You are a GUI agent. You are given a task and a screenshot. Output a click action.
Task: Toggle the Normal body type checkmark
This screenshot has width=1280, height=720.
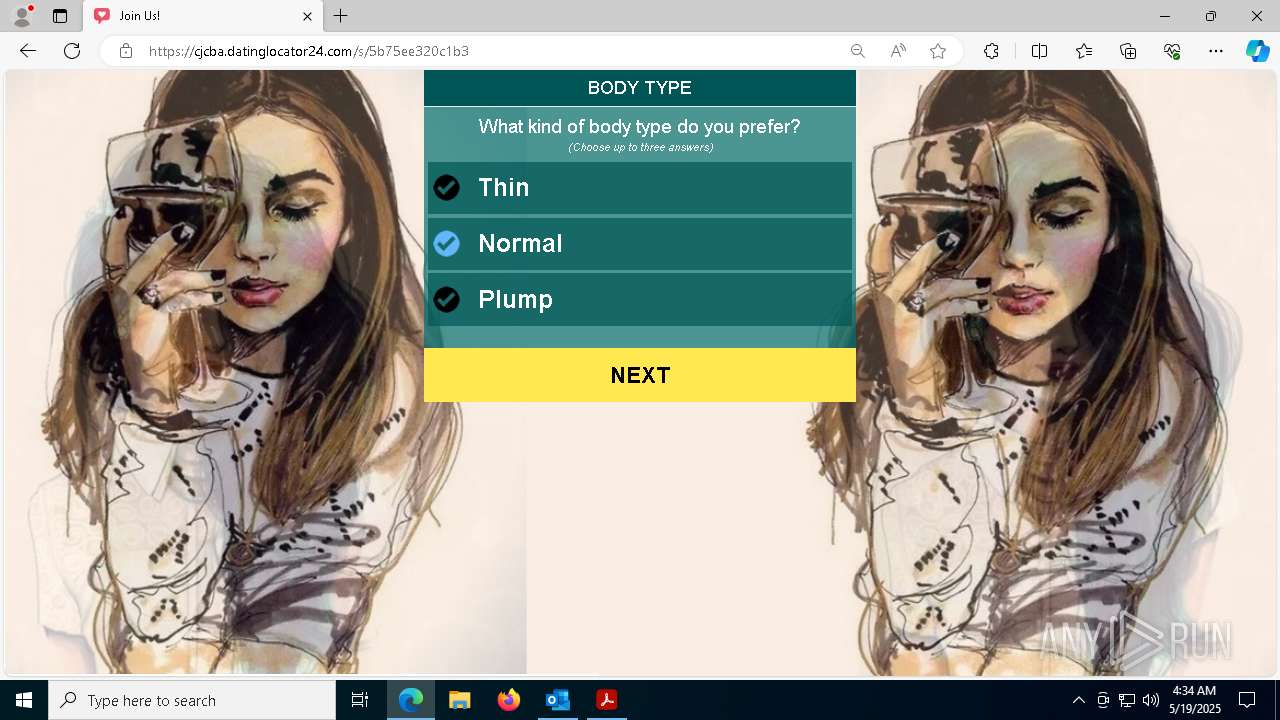[x=447, y=244]
